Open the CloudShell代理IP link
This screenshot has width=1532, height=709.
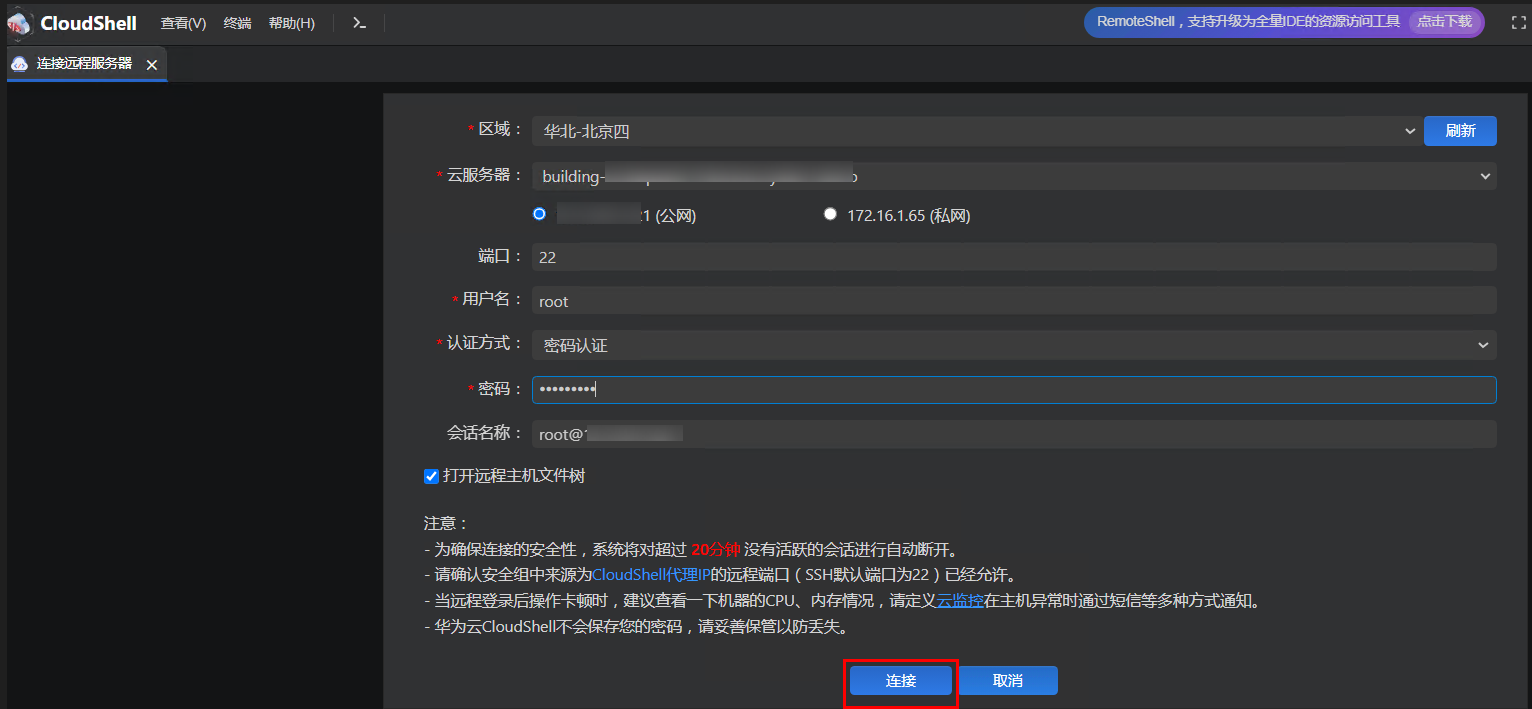(x=651, y=575)
